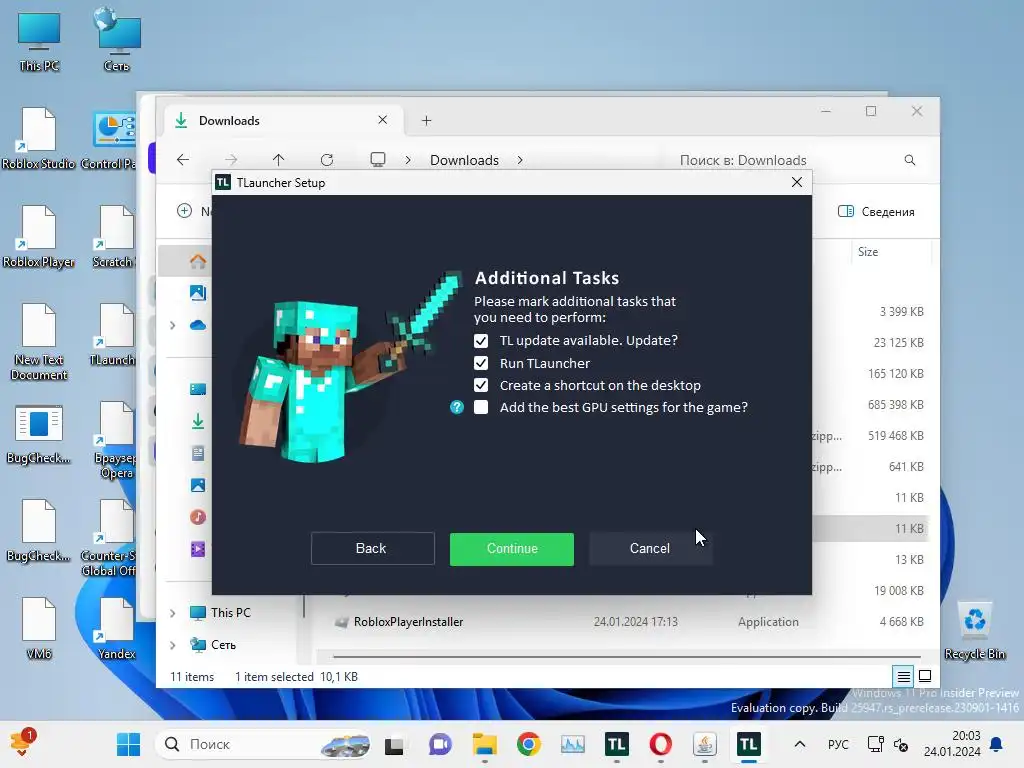Open notifications bell in system tray

tap(997, 744)
